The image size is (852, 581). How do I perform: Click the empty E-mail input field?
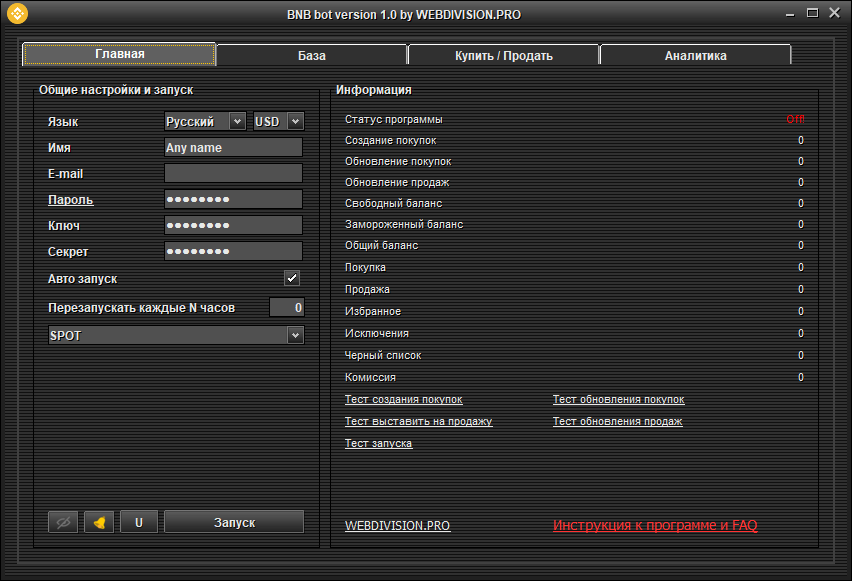pyautogui.click(x=233, y=173)
